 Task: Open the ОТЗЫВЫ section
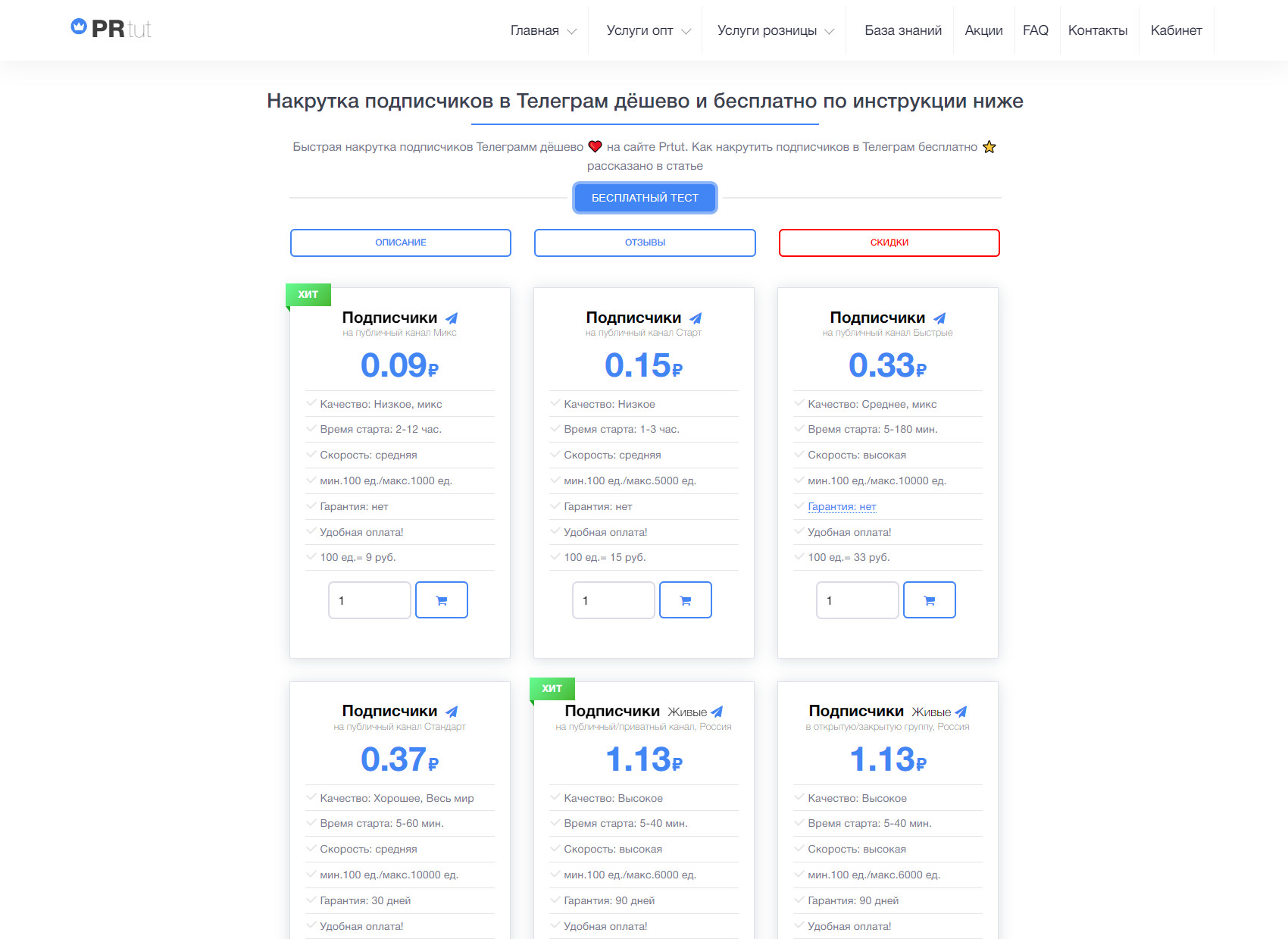[x=645, y=243]
